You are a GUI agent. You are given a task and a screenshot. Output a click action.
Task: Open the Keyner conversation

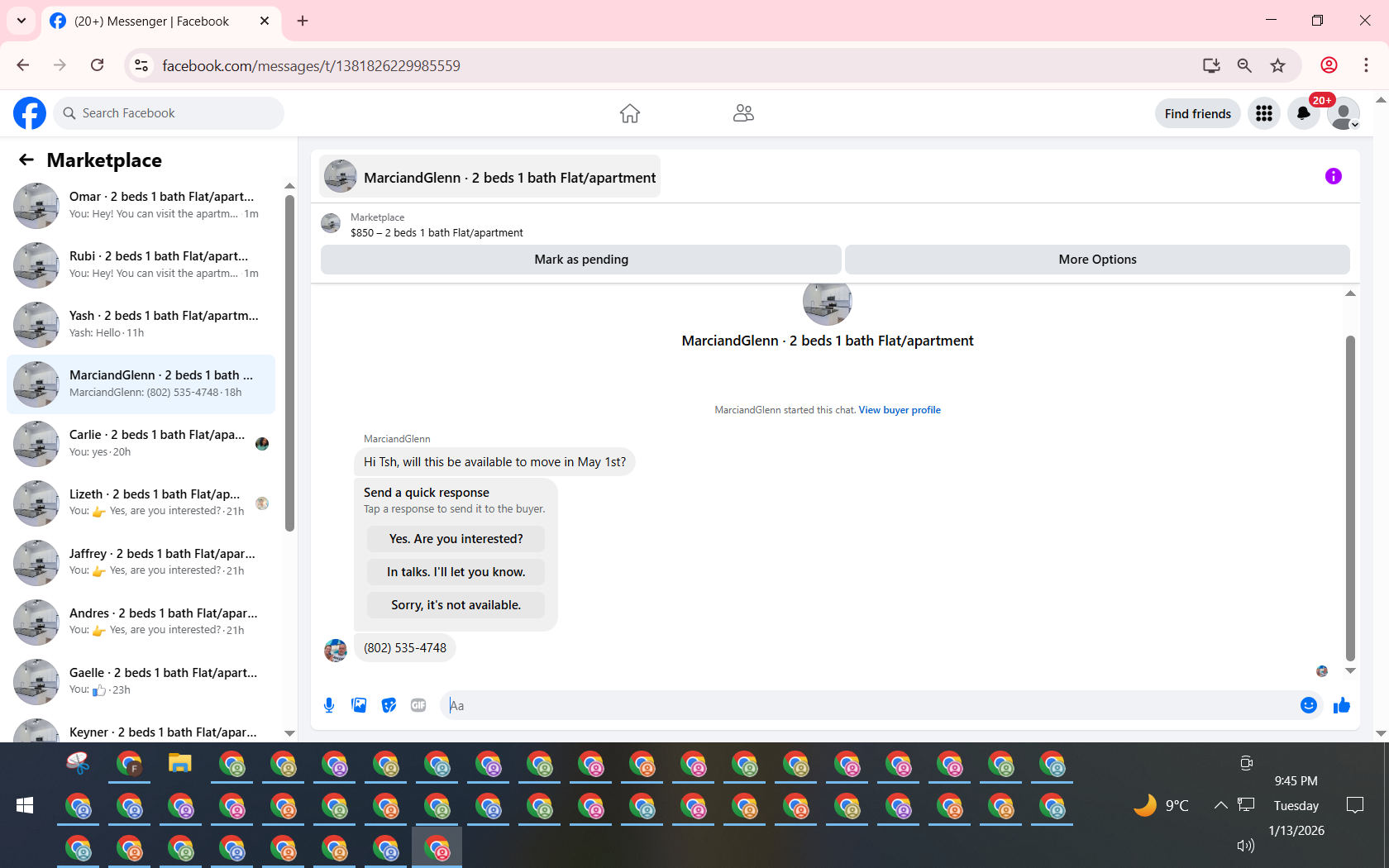[x=141, y=731]
